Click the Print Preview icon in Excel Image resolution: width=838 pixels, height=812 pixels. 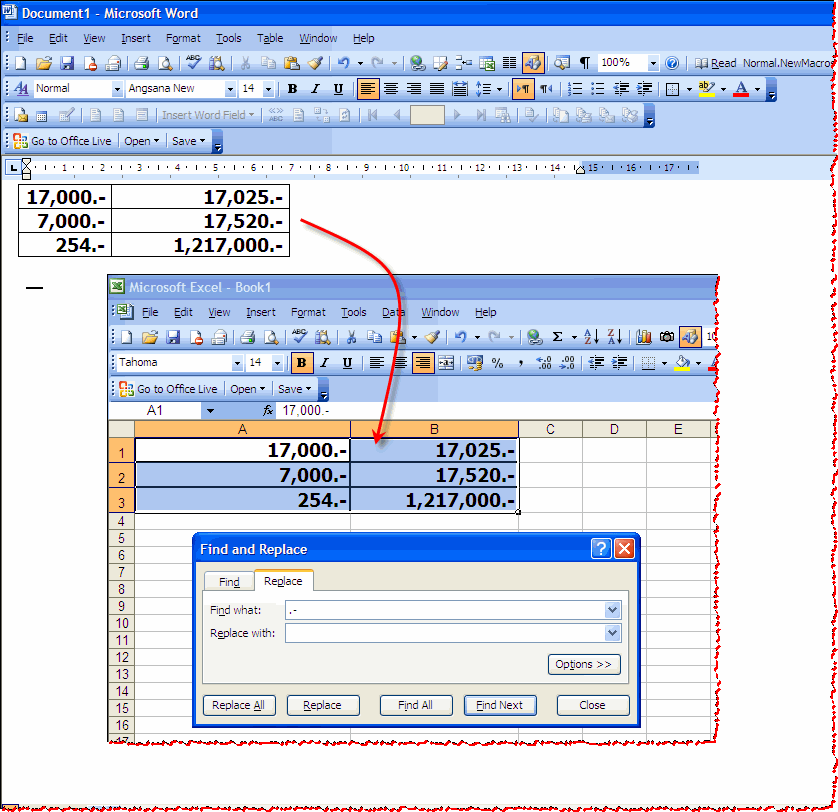click(271, 337)
